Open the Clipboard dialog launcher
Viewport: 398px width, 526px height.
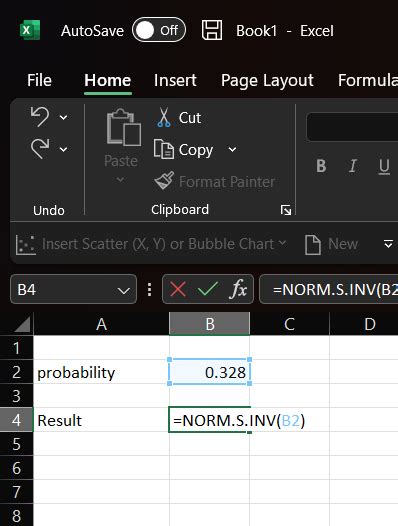pos(286,210)
